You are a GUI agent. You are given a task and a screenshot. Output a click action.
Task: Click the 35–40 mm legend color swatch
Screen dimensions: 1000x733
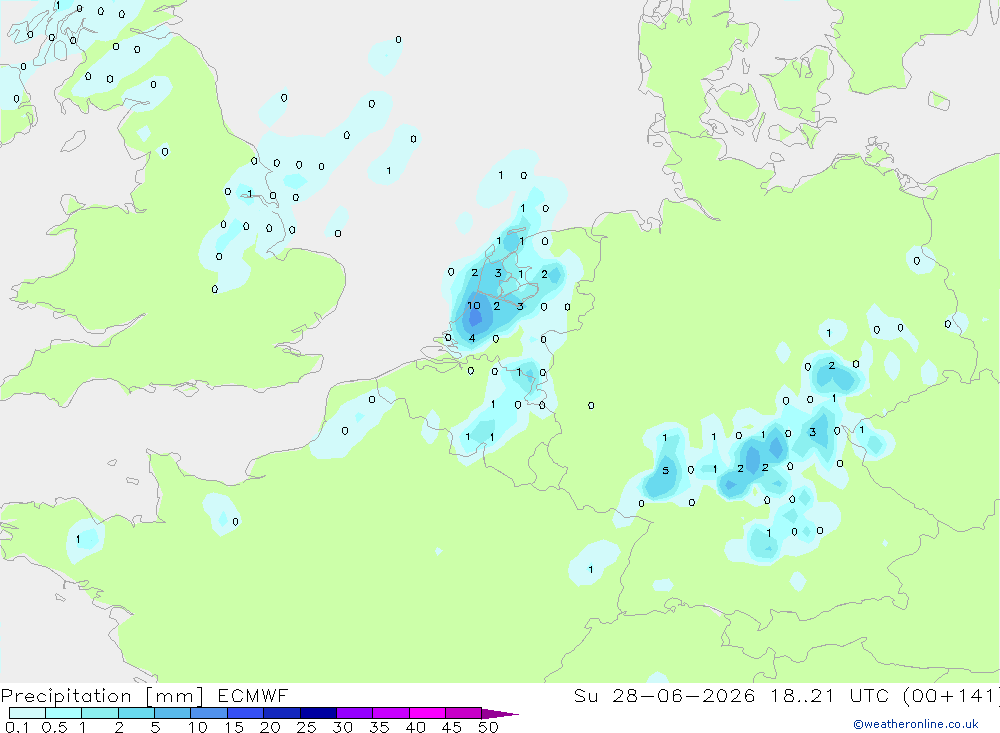(391, 713)
